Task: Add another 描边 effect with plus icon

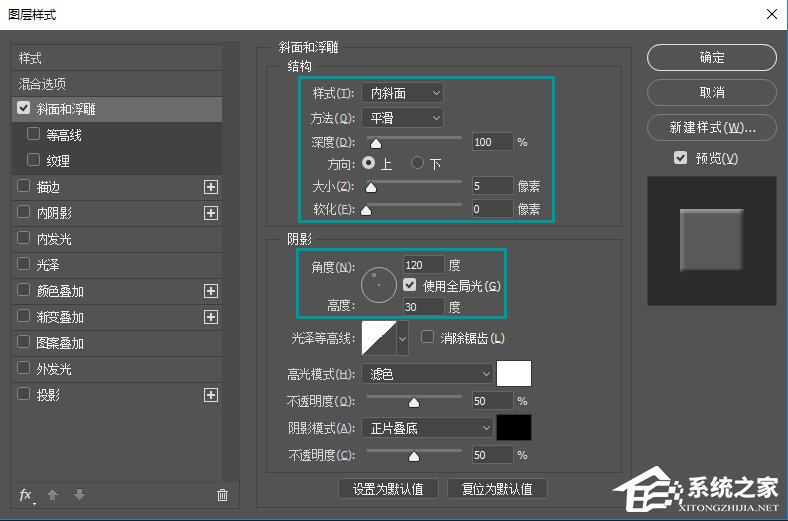Action: point(211,187)
